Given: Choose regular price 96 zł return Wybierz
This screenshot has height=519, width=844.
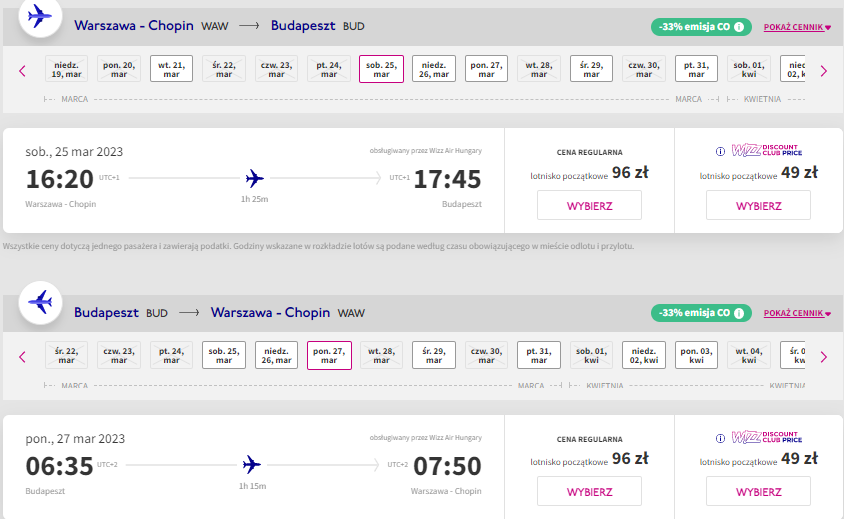Looking at the screenshot, I should click(x=589, y=492).
